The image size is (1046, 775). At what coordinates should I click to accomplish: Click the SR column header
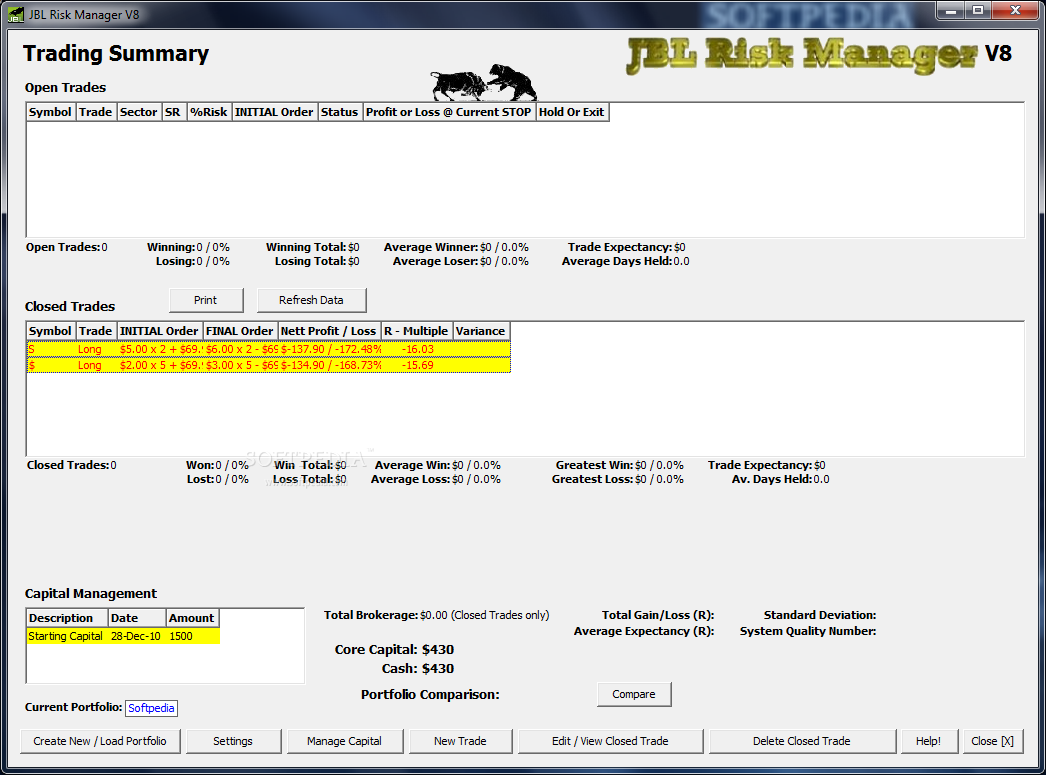(173, 112)
